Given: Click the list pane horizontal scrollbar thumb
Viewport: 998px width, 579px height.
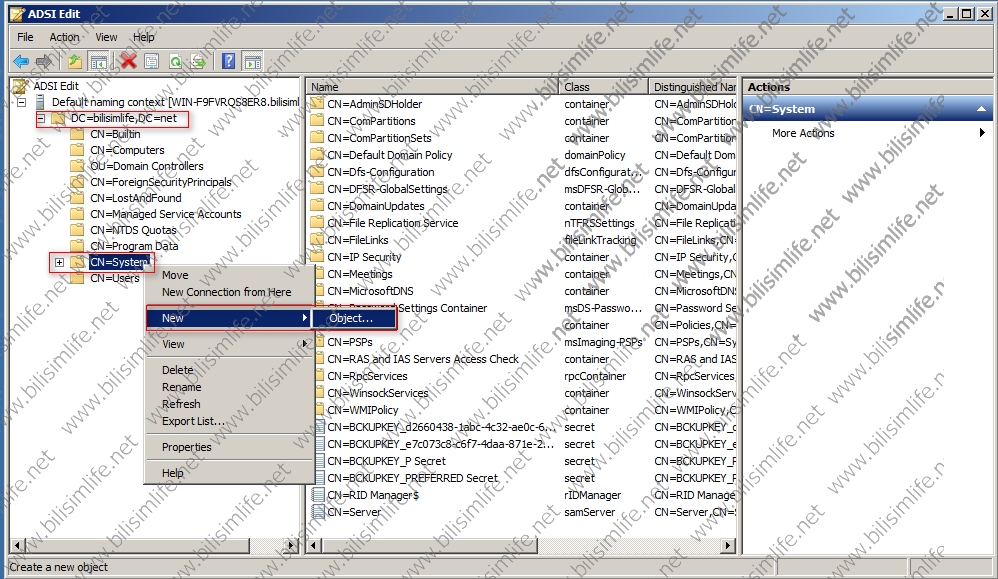Looking at the screenshot, I should coord(430,545).
